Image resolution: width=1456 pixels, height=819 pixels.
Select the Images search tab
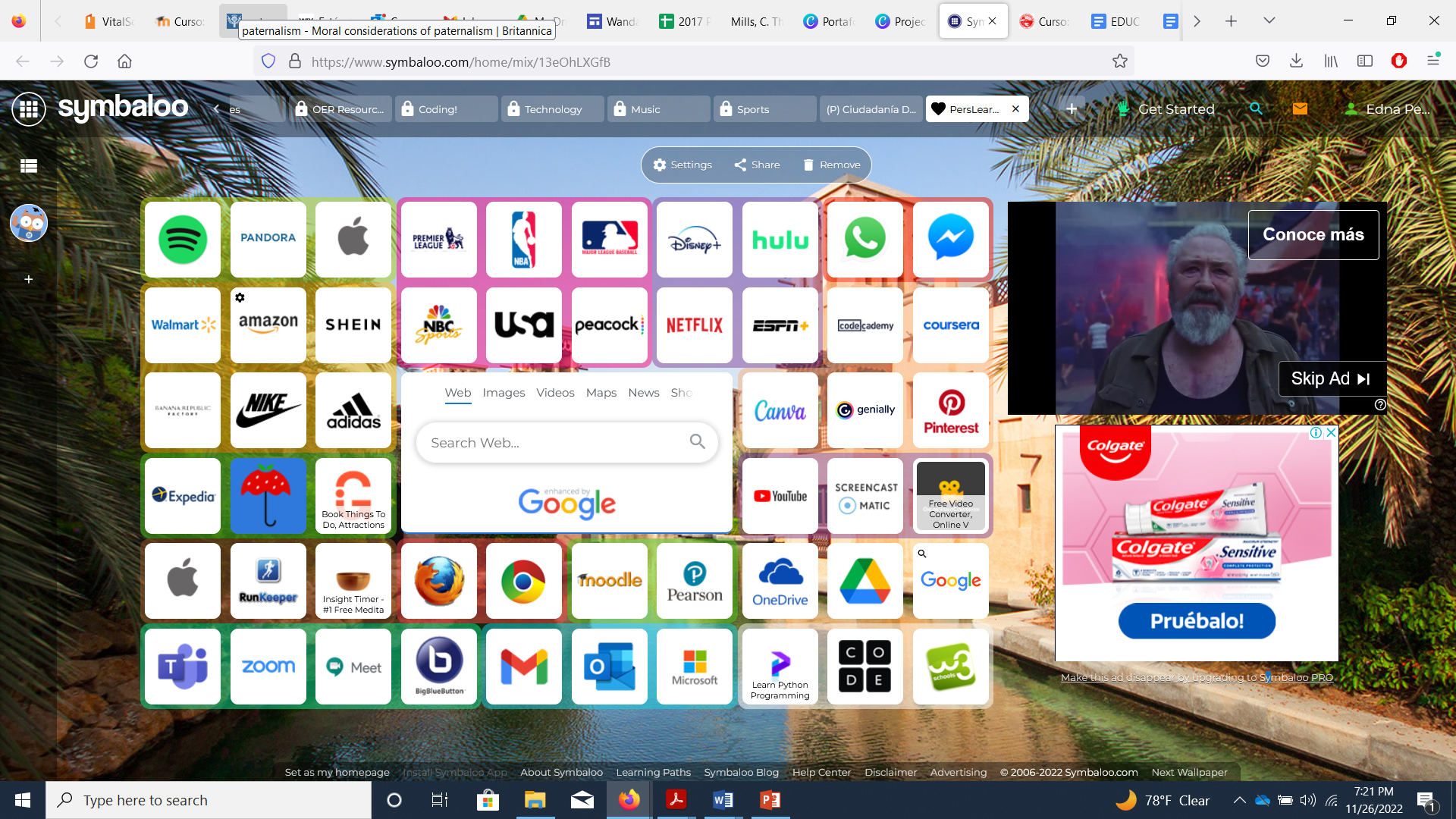pos(504,393)
